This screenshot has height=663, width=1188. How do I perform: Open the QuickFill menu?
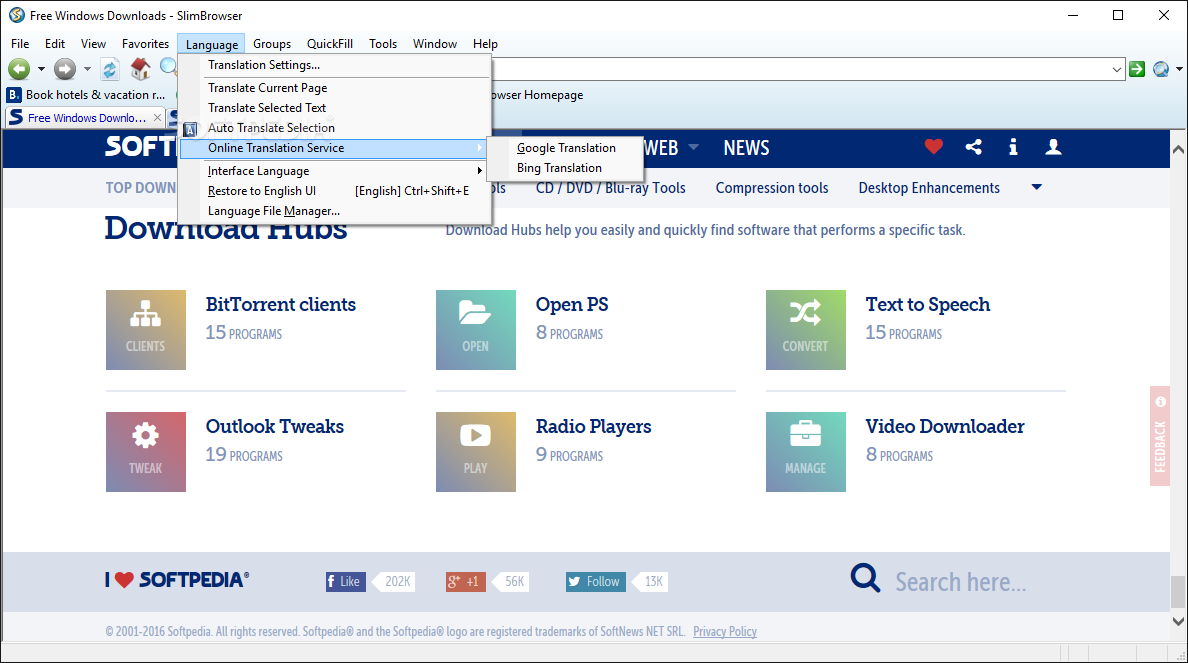pos(330,44)
